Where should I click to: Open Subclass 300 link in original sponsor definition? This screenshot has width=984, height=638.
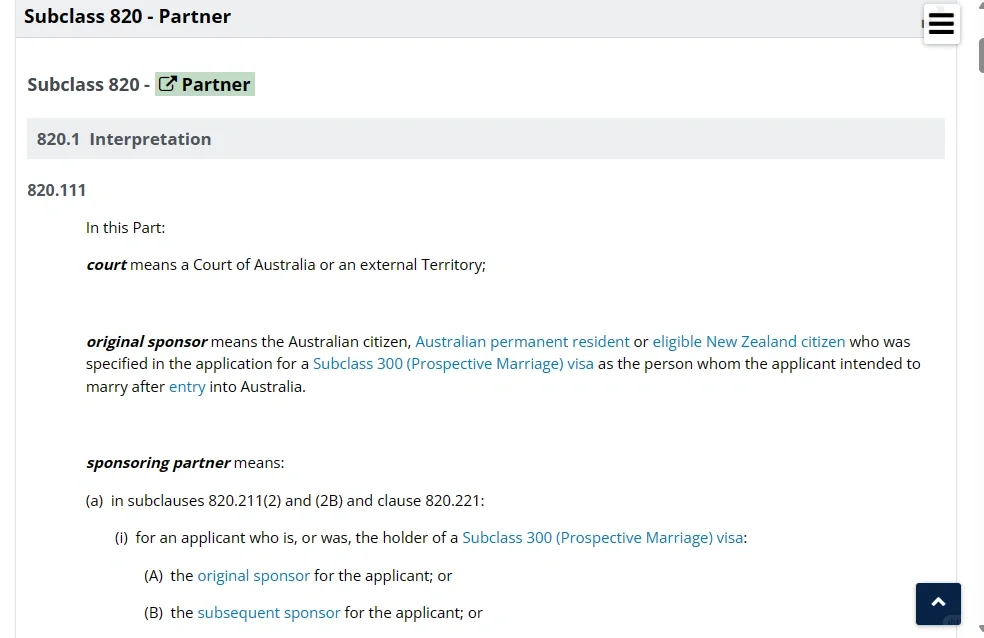point(453,364)
